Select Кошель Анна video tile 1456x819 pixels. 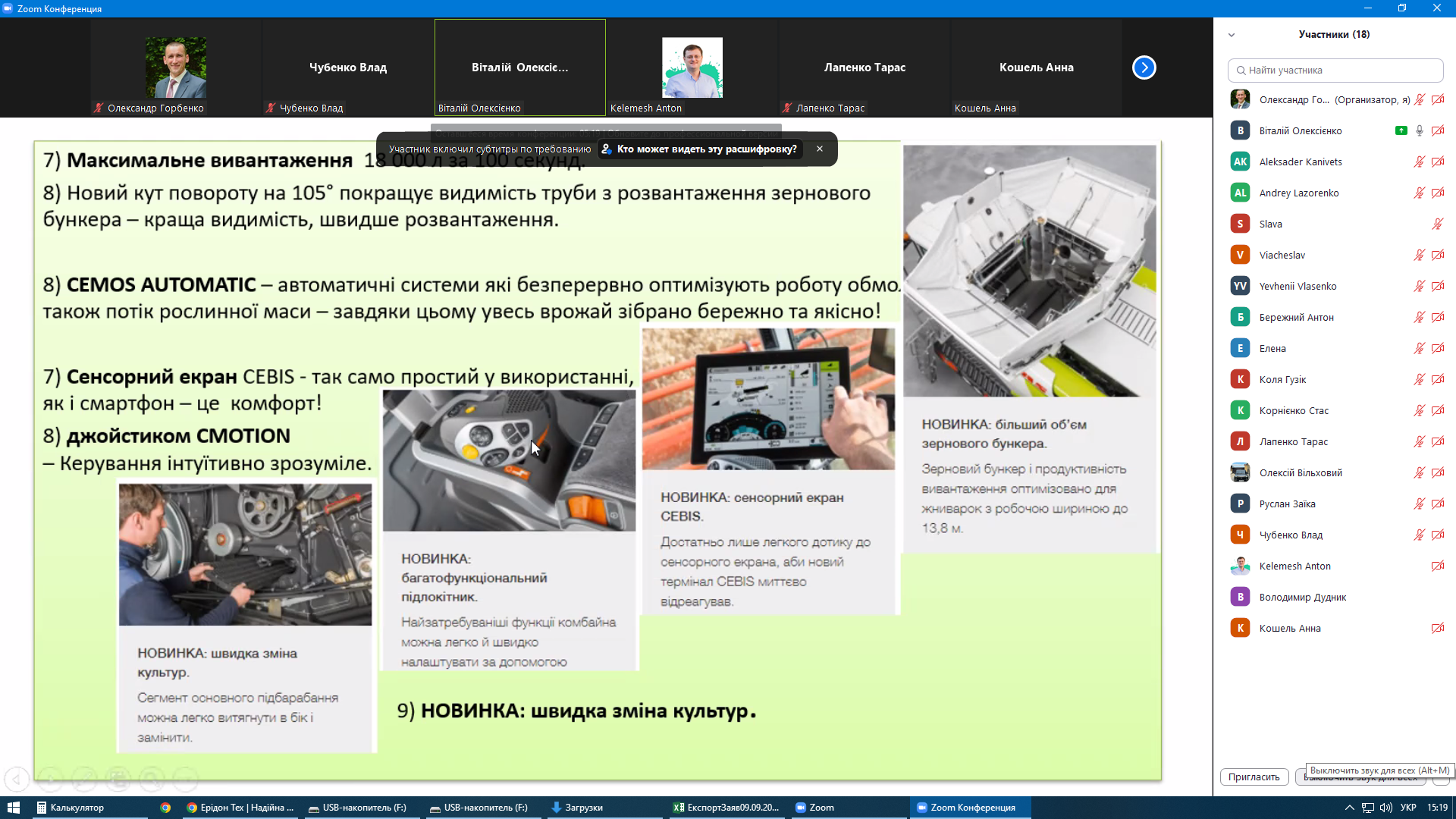click(x=1037, y=67)
